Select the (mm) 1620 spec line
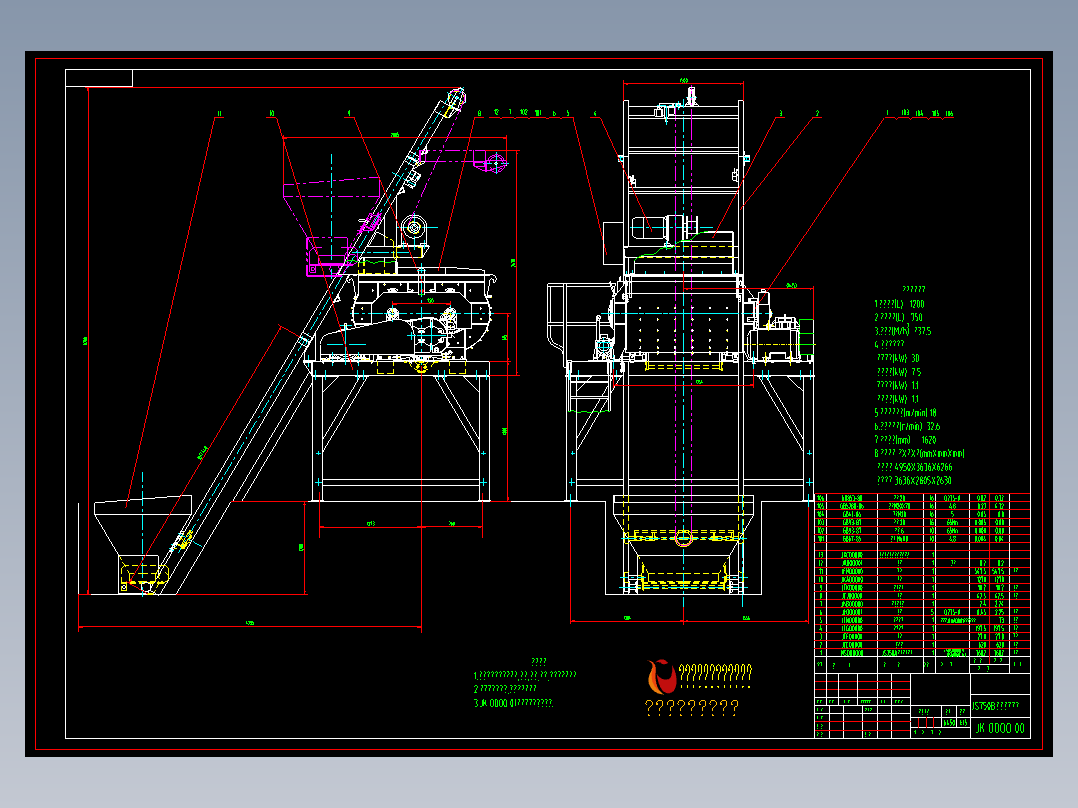The height and width of the screenshot is (808, 1078). 905,440
